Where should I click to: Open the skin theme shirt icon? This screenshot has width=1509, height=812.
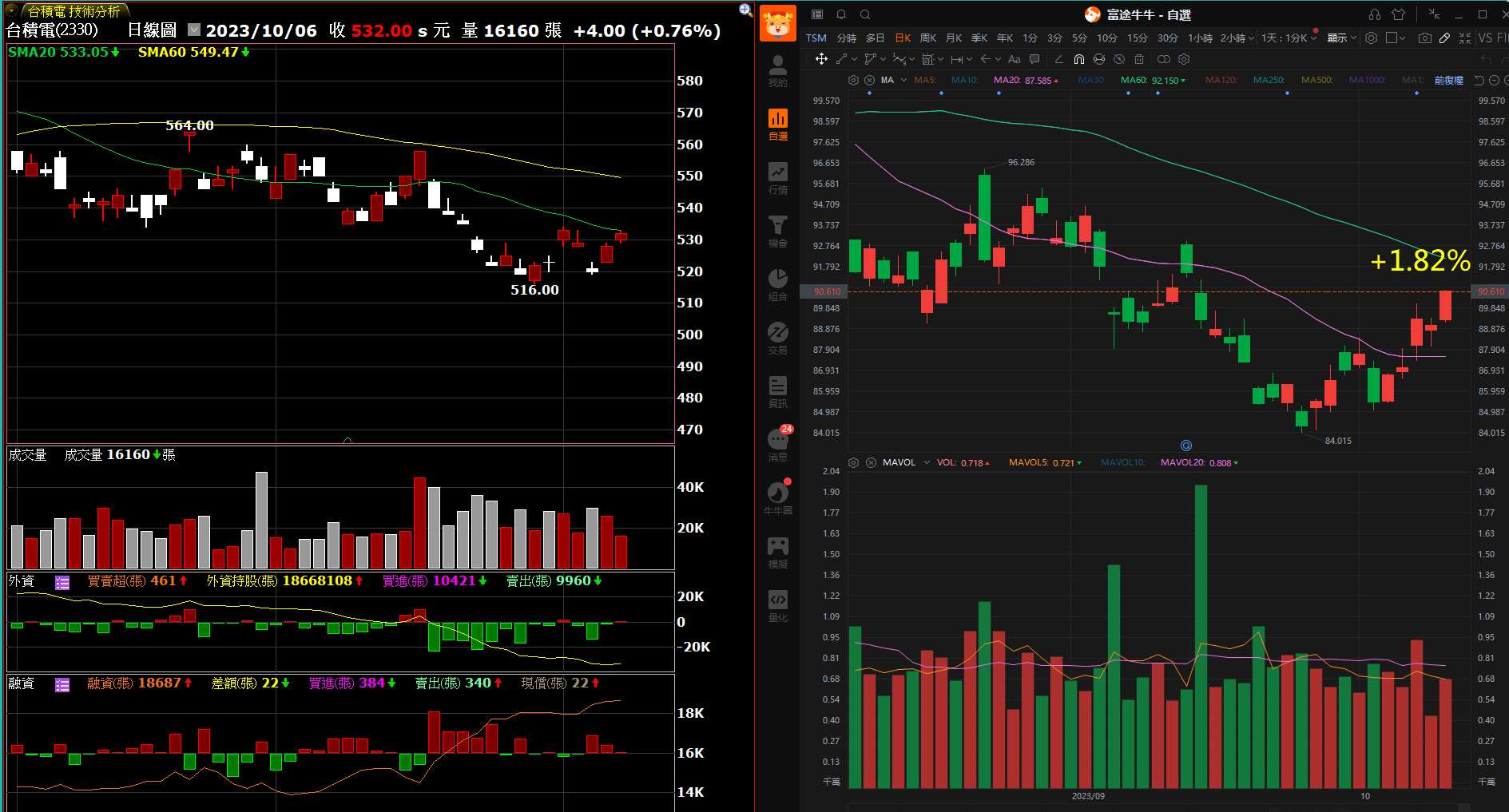(x=1398, y=14)
